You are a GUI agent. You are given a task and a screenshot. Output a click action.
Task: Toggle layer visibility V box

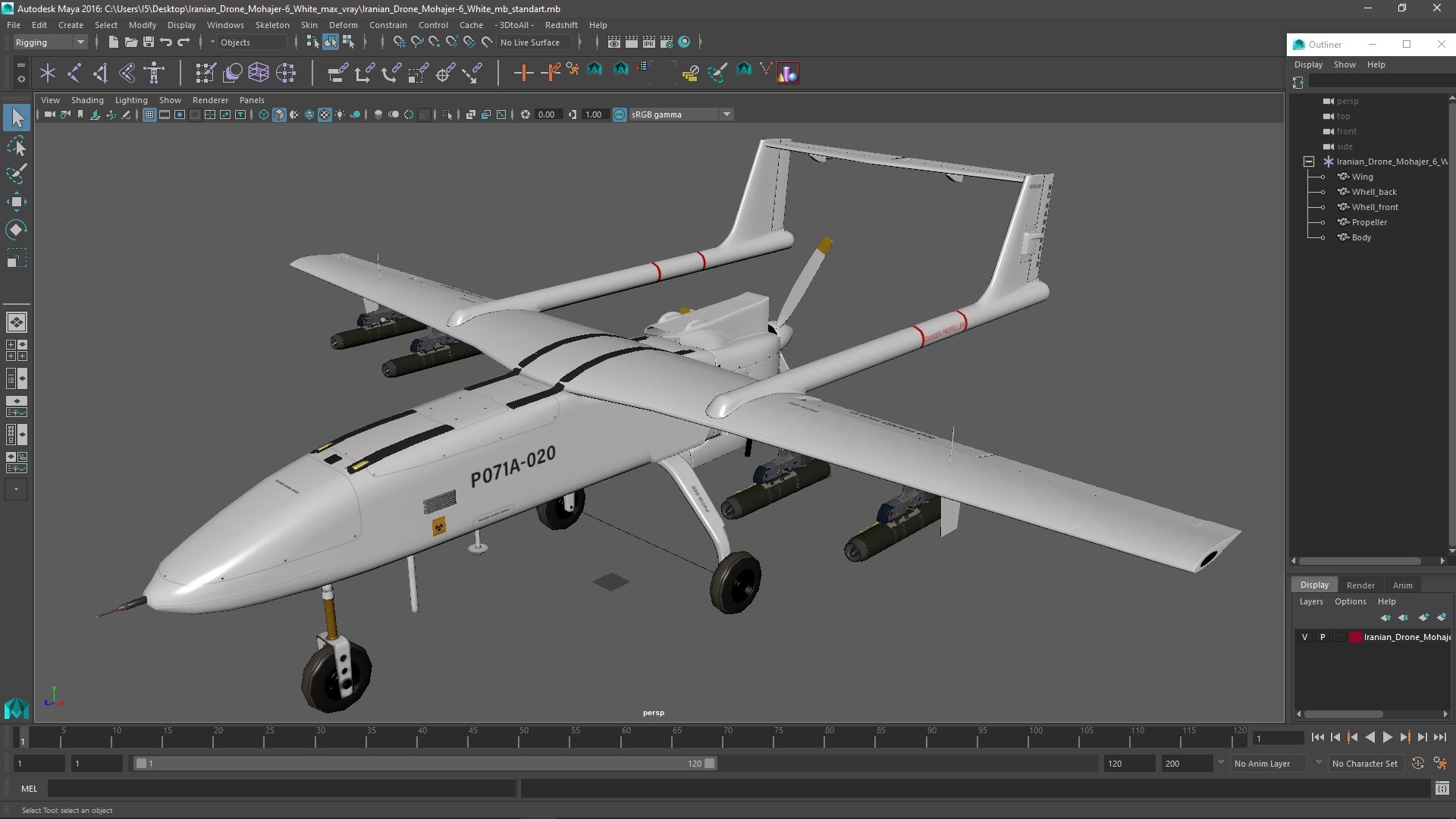[x=1304, y=637]
